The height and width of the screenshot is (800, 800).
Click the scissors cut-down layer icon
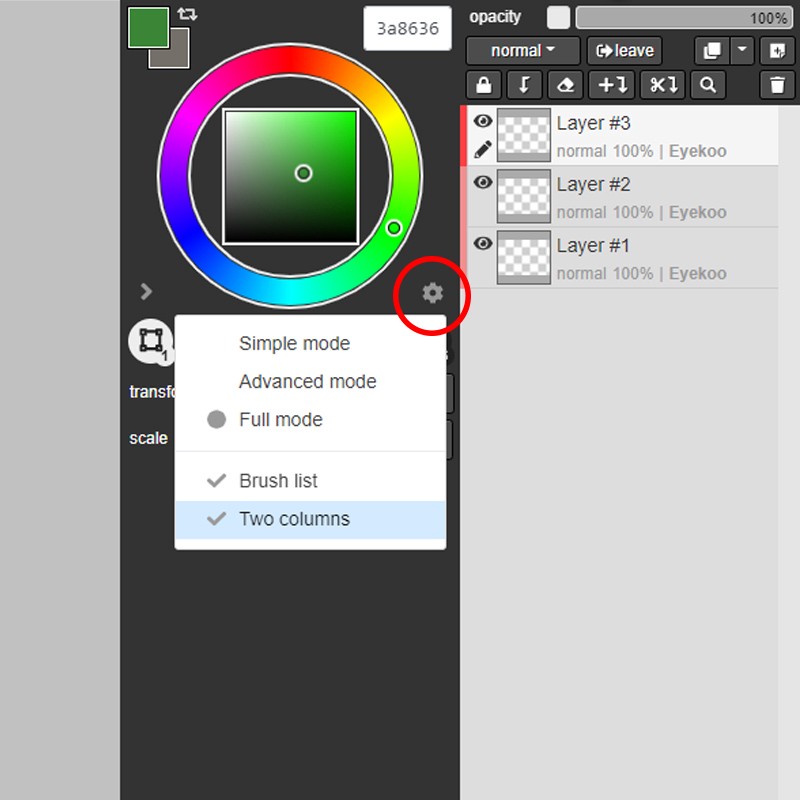coord(661,85)
